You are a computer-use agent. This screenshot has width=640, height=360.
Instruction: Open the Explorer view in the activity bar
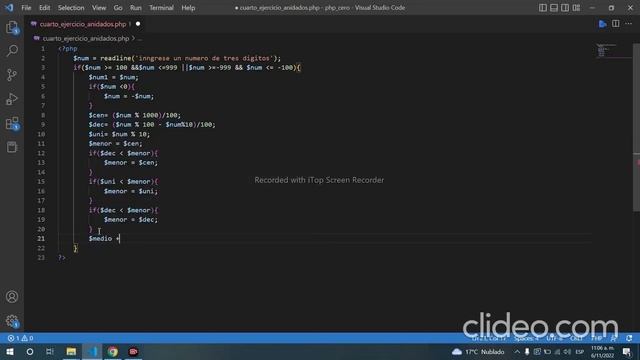point(12,27)
